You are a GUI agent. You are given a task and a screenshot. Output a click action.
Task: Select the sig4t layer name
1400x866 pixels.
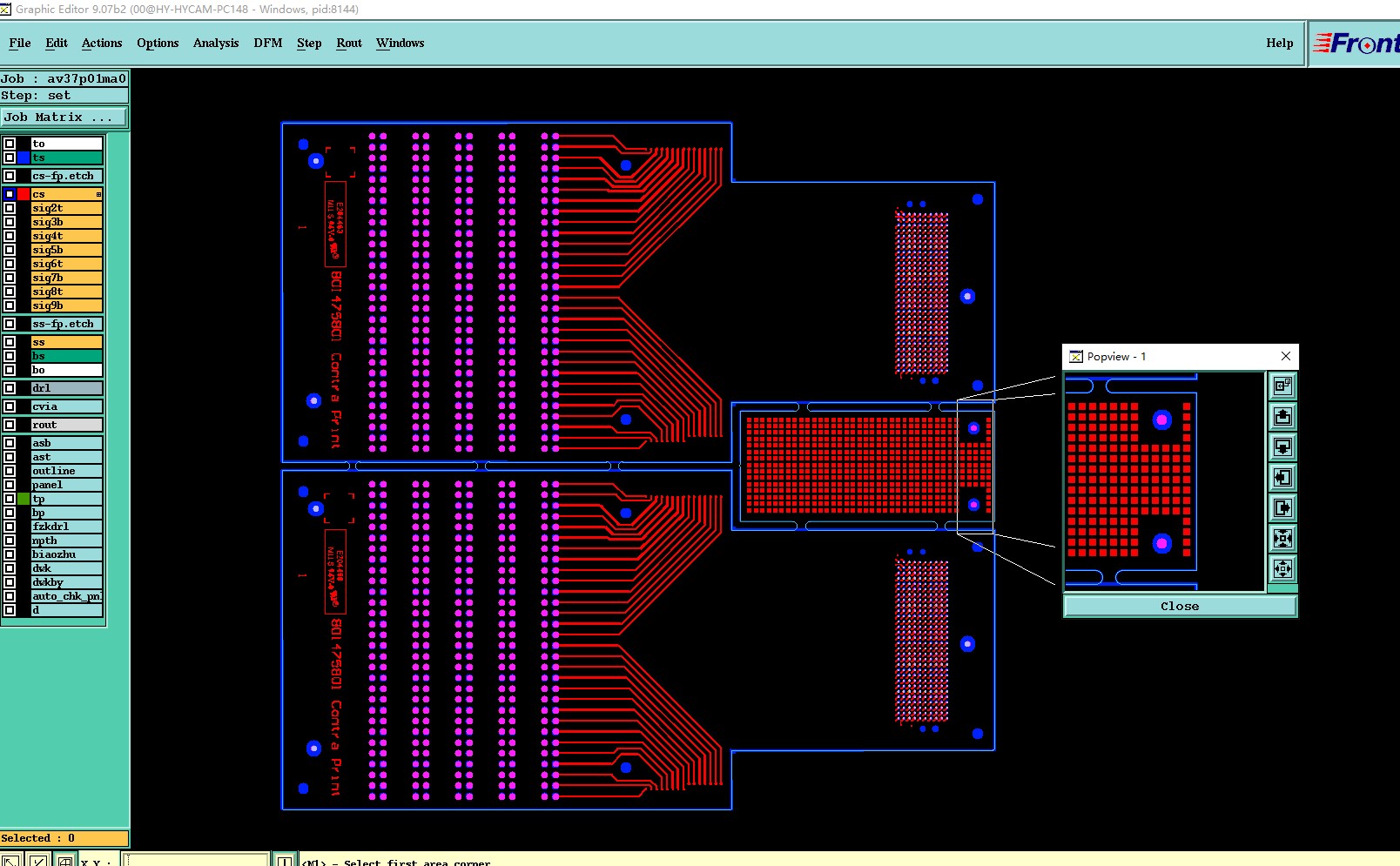click(x=67, y=236)
